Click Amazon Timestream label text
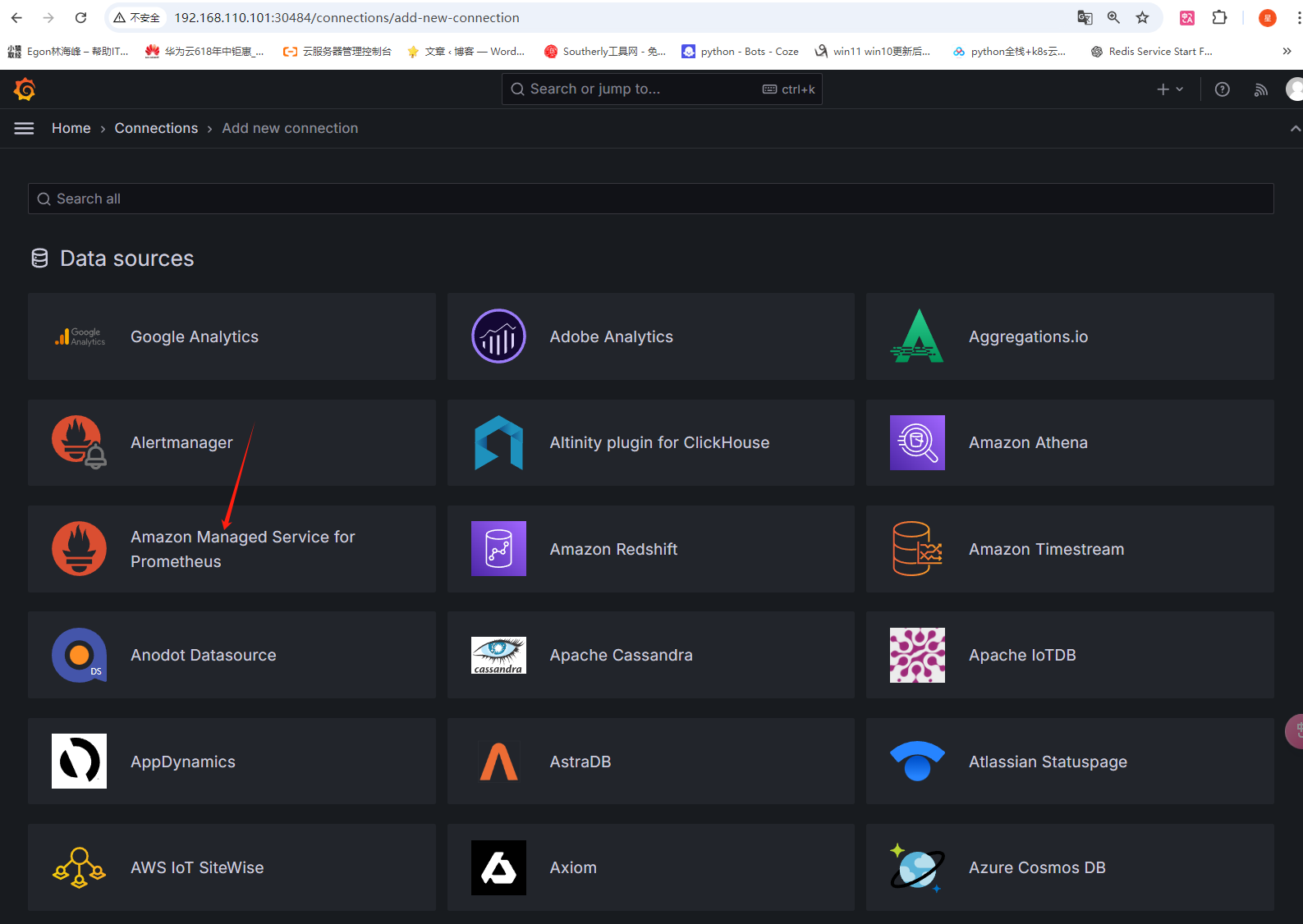 [1046, 549]
